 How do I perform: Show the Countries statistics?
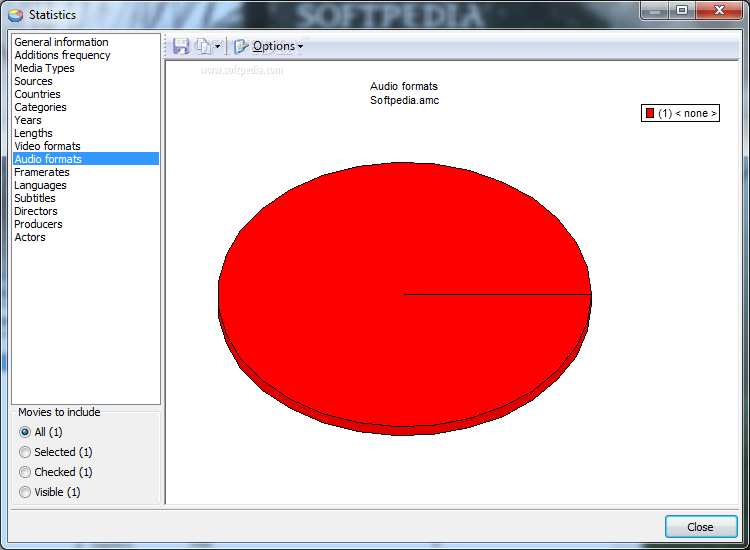[x=86, y=94]
